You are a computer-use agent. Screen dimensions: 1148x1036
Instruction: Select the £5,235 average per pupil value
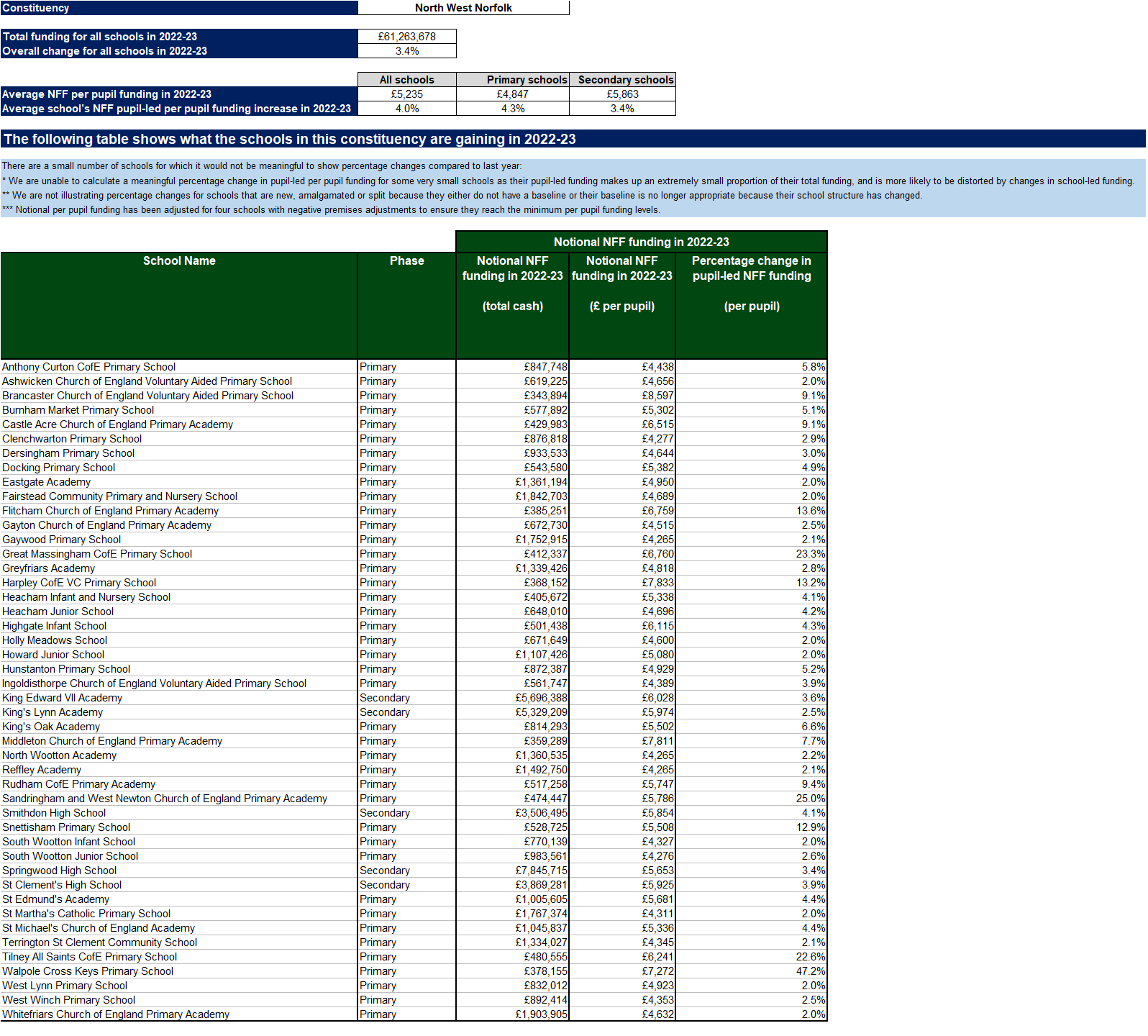coord(407,94)
